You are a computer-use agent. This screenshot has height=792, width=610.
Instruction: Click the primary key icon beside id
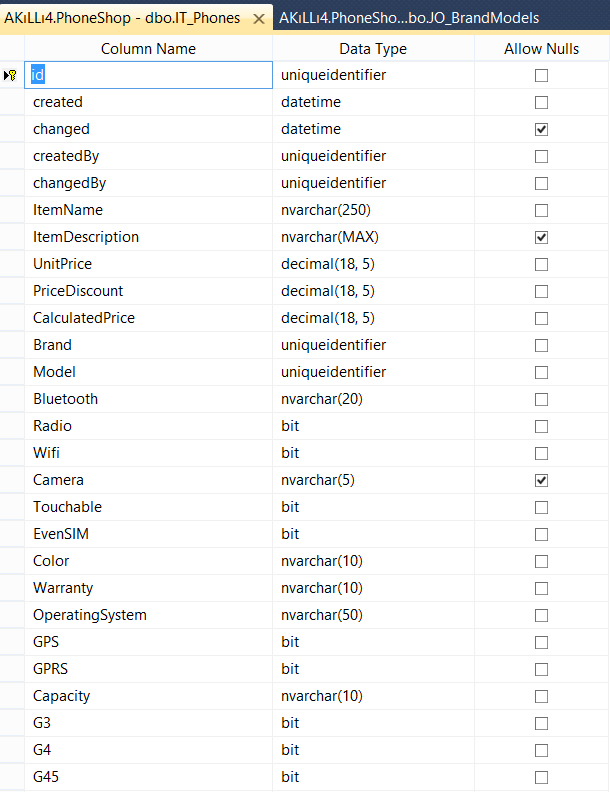[x=10, y=75]
